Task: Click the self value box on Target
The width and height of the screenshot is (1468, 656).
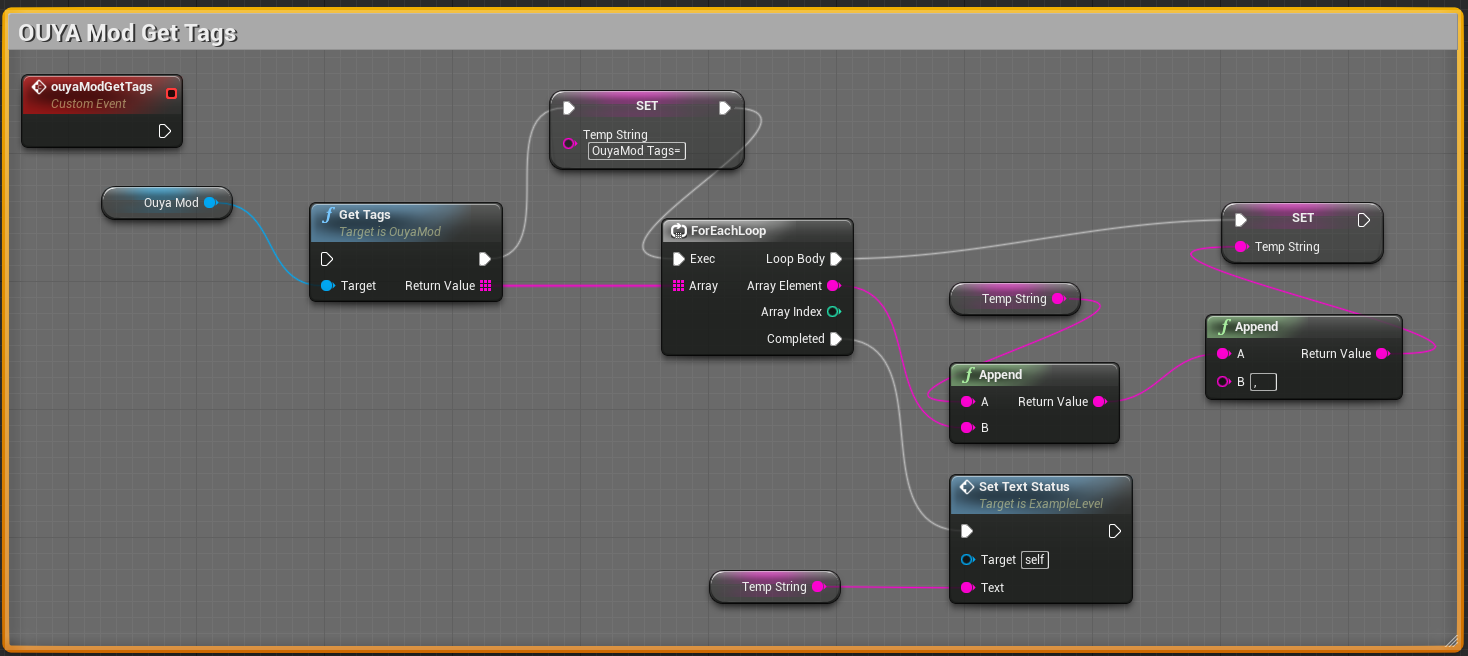Action: click(1035, 560)
